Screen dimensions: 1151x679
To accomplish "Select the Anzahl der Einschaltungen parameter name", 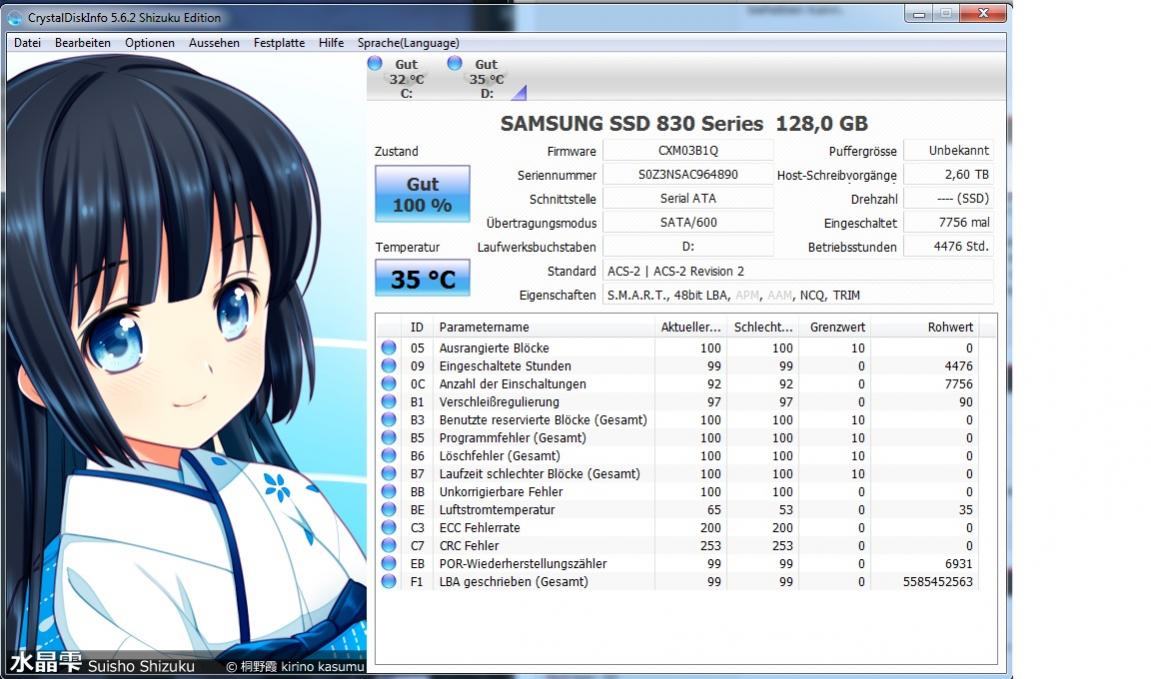I will coord(512,384).
